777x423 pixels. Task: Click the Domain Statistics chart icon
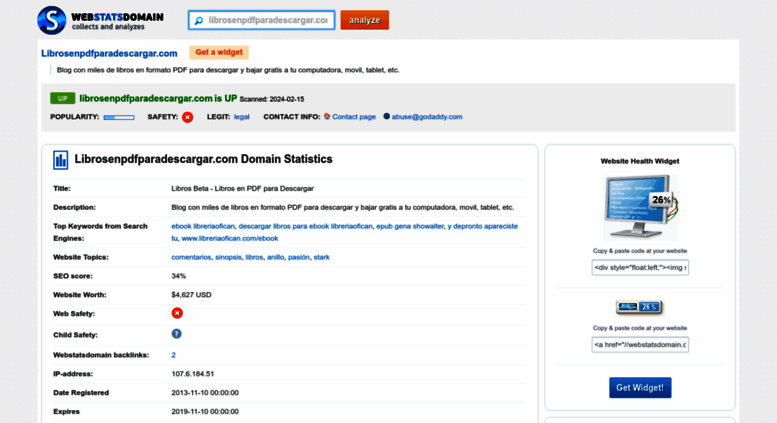61,160
